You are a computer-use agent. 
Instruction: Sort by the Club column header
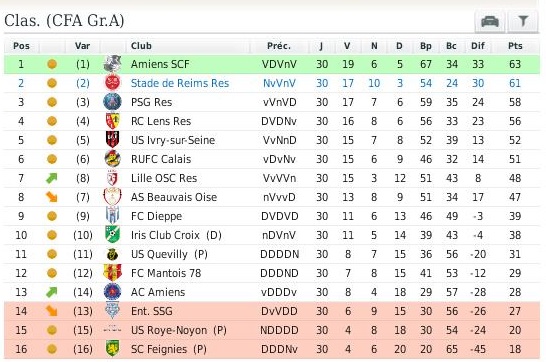click(x=141, y=46)
